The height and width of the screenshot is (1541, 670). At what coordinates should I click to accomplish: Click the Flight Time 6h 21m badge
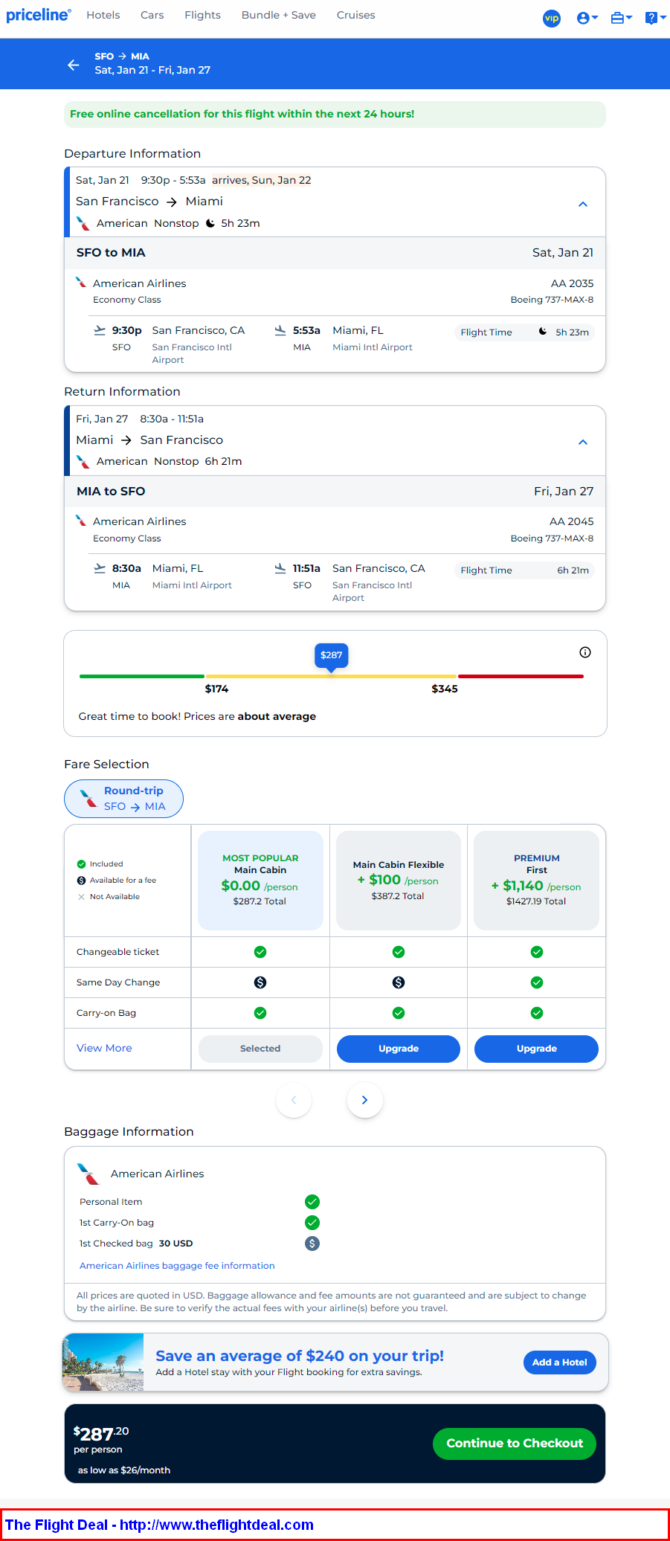[524, 570]
